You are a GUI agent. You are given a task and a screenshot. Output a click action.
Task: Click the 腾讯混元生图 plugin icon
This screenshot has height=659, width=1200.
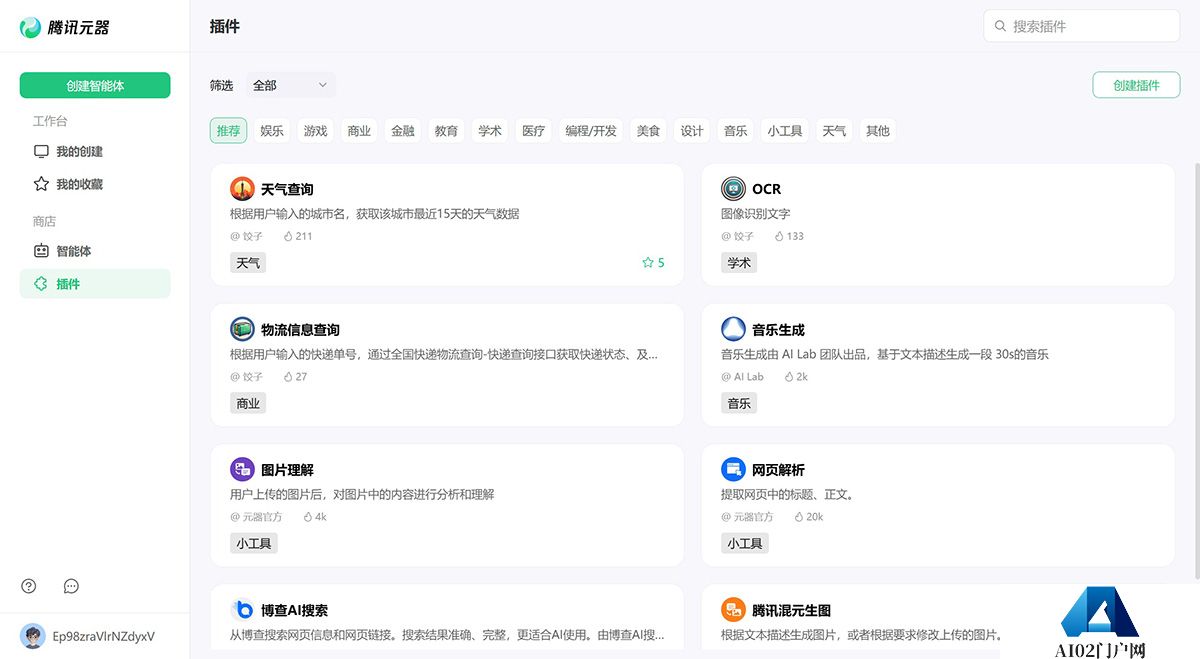733,610
